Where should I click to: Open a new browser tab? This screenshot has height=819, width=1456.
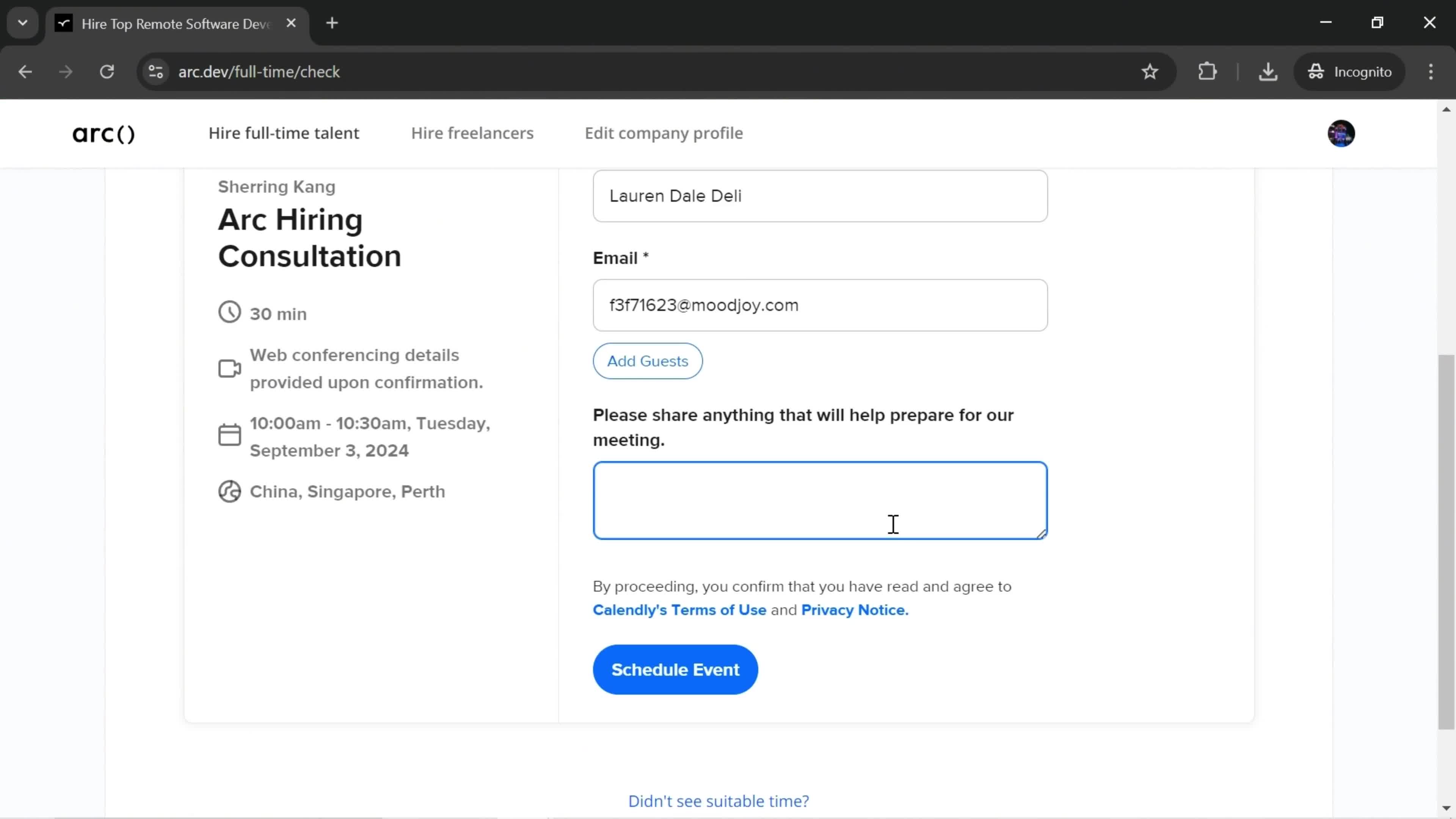[x=333, y=23]
